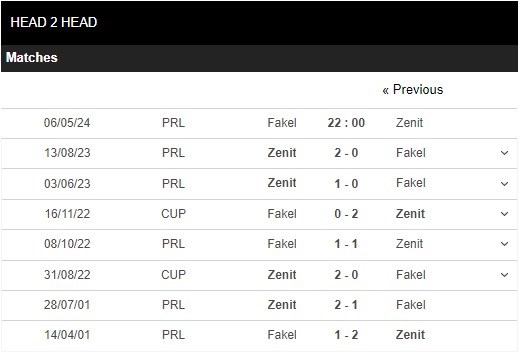The height and width of the screenshot is (362, 519).
Task: Click the PRL label in 06/05/24 row
Action: (x=173, y=123)
